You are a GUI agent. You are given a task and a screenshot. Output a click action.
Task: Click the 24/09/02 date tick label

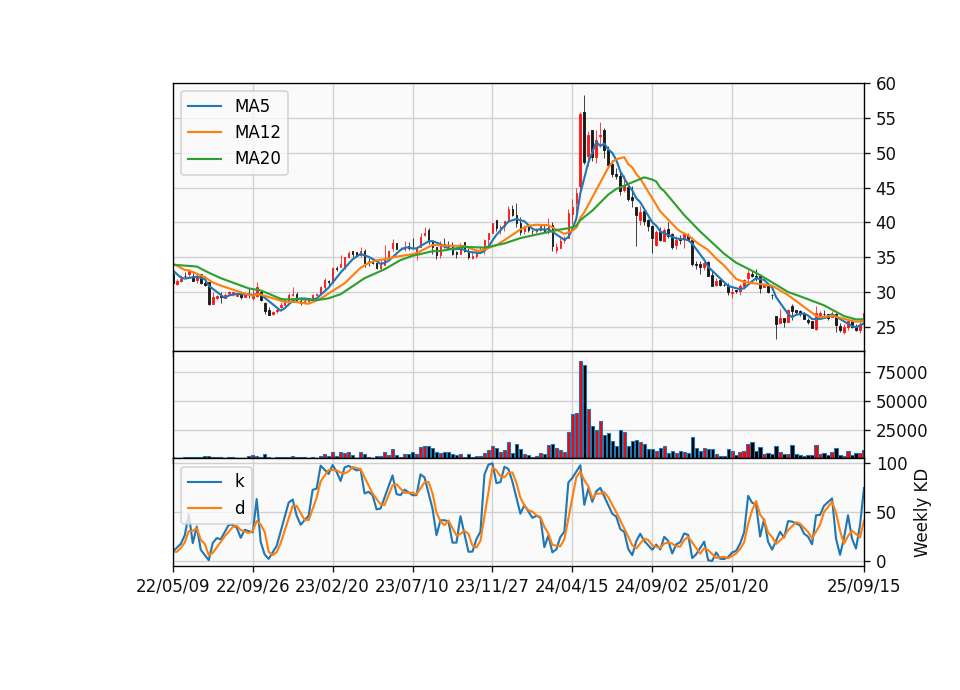651,587
